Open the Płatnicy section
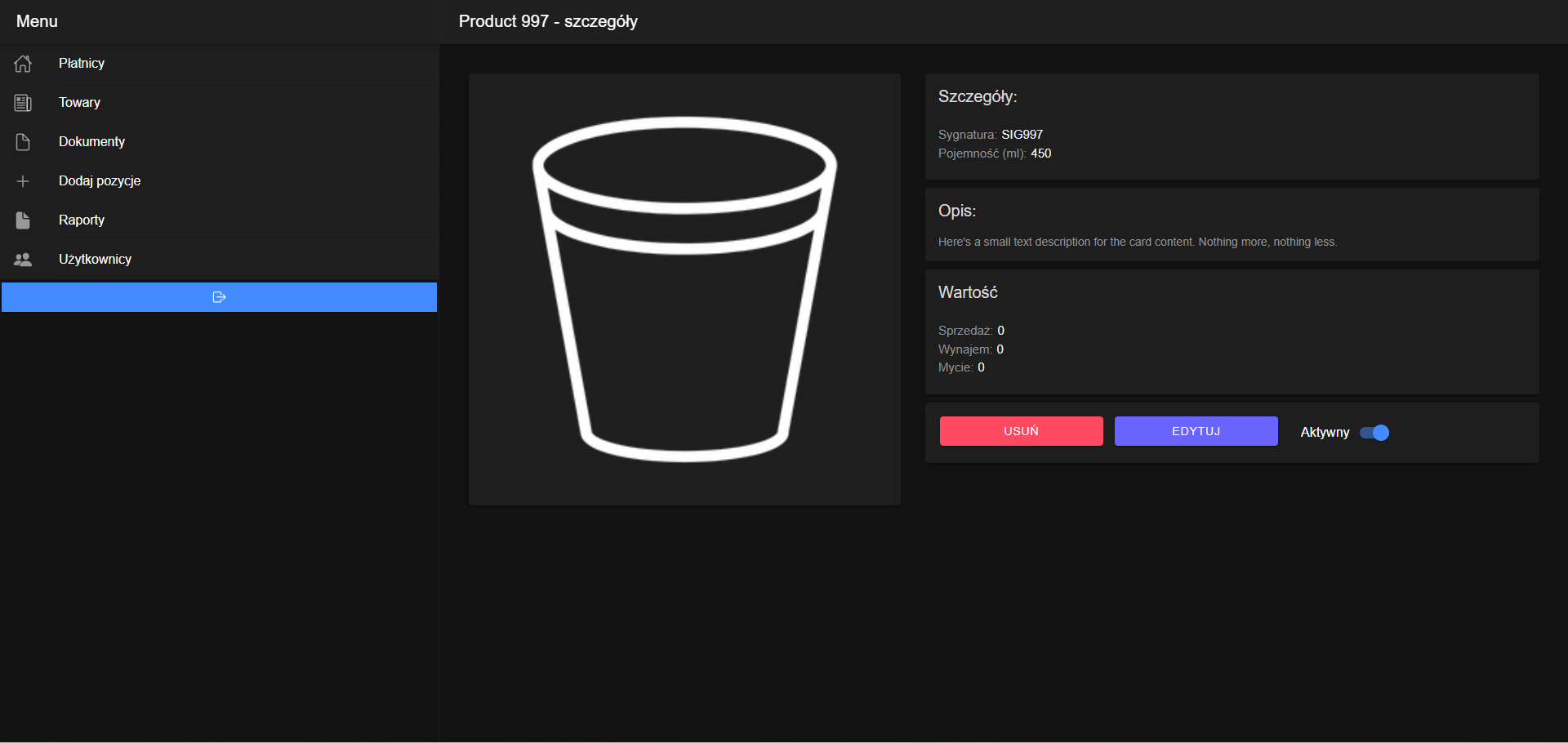Image resolution: width=1568 pixels, height=743 pixels. click(82, 63)
